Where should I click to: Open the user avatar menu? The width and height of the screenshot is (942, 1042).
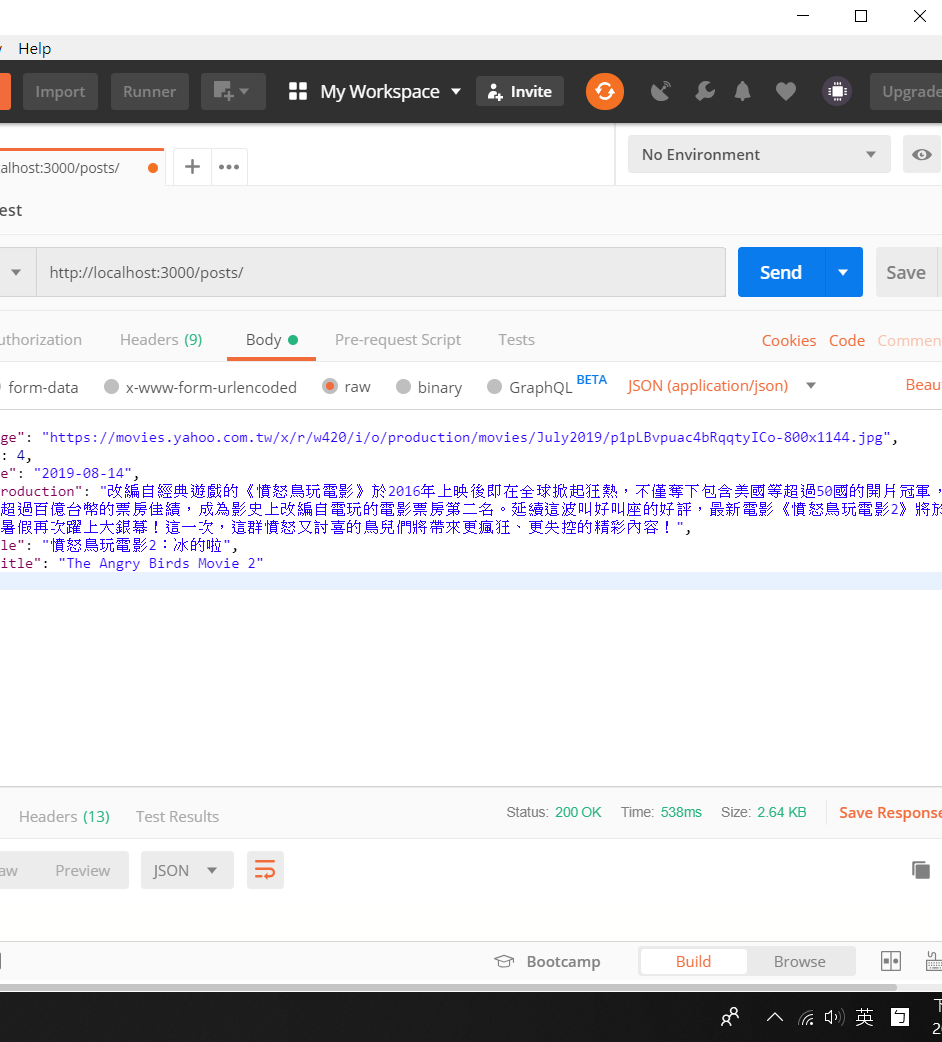click(x=836, y=91)
